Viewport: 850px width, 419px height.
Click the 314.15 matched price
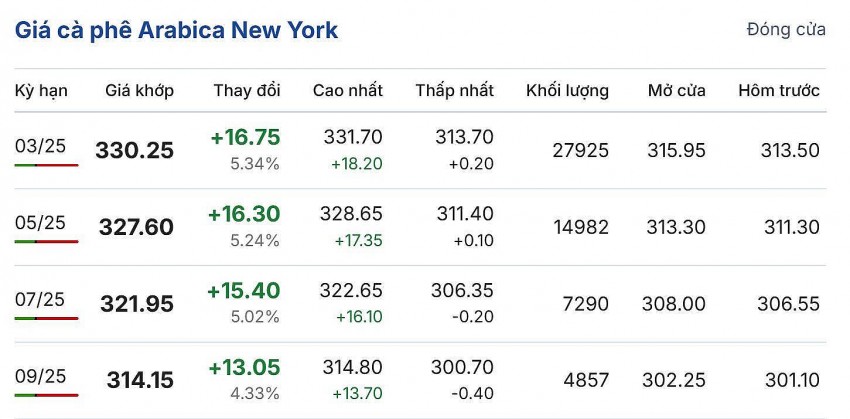point(140,380)
